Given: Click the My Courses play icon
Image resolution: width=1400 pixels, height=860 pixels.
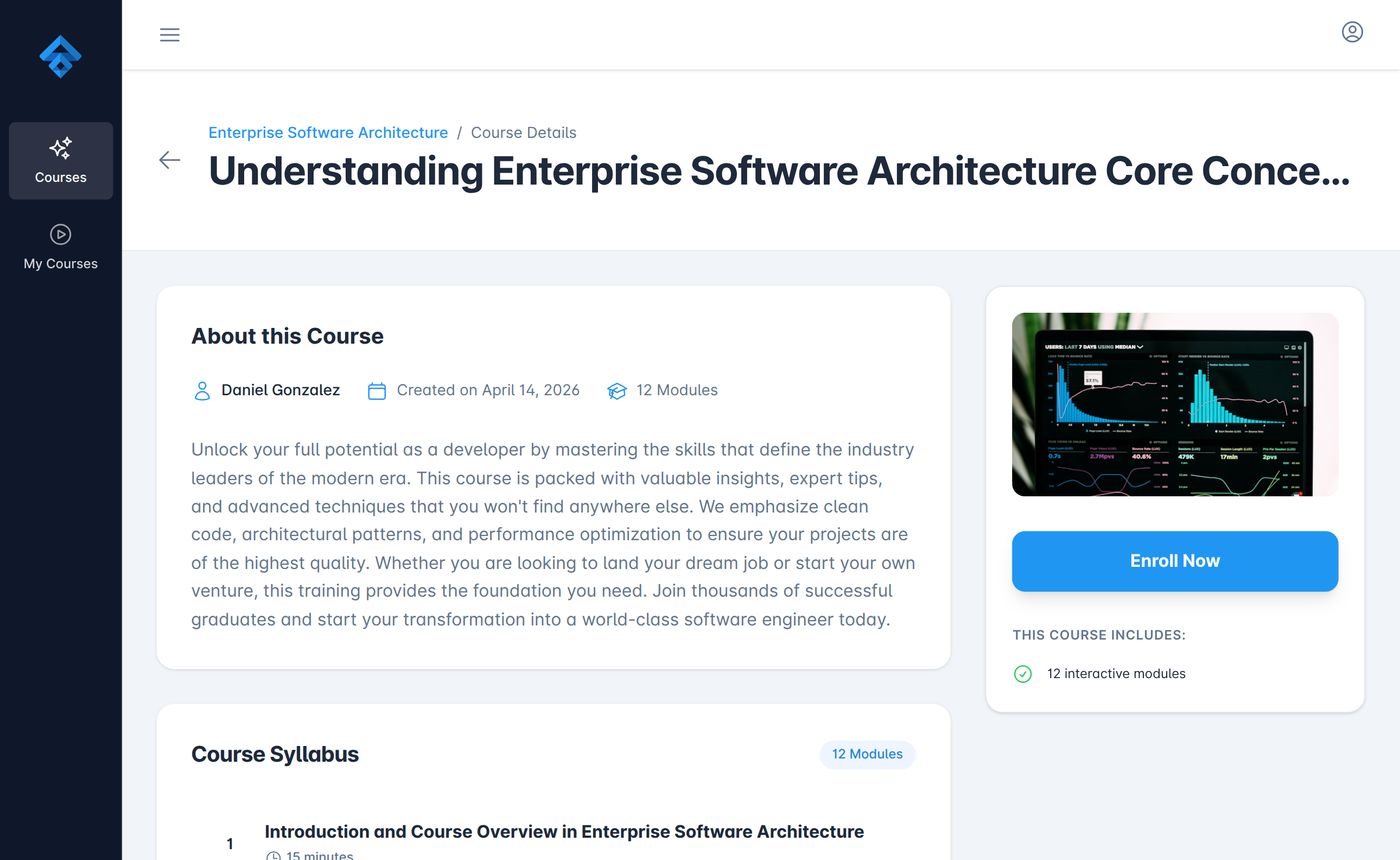Looking at the screenshot, I should pos(60,235).
